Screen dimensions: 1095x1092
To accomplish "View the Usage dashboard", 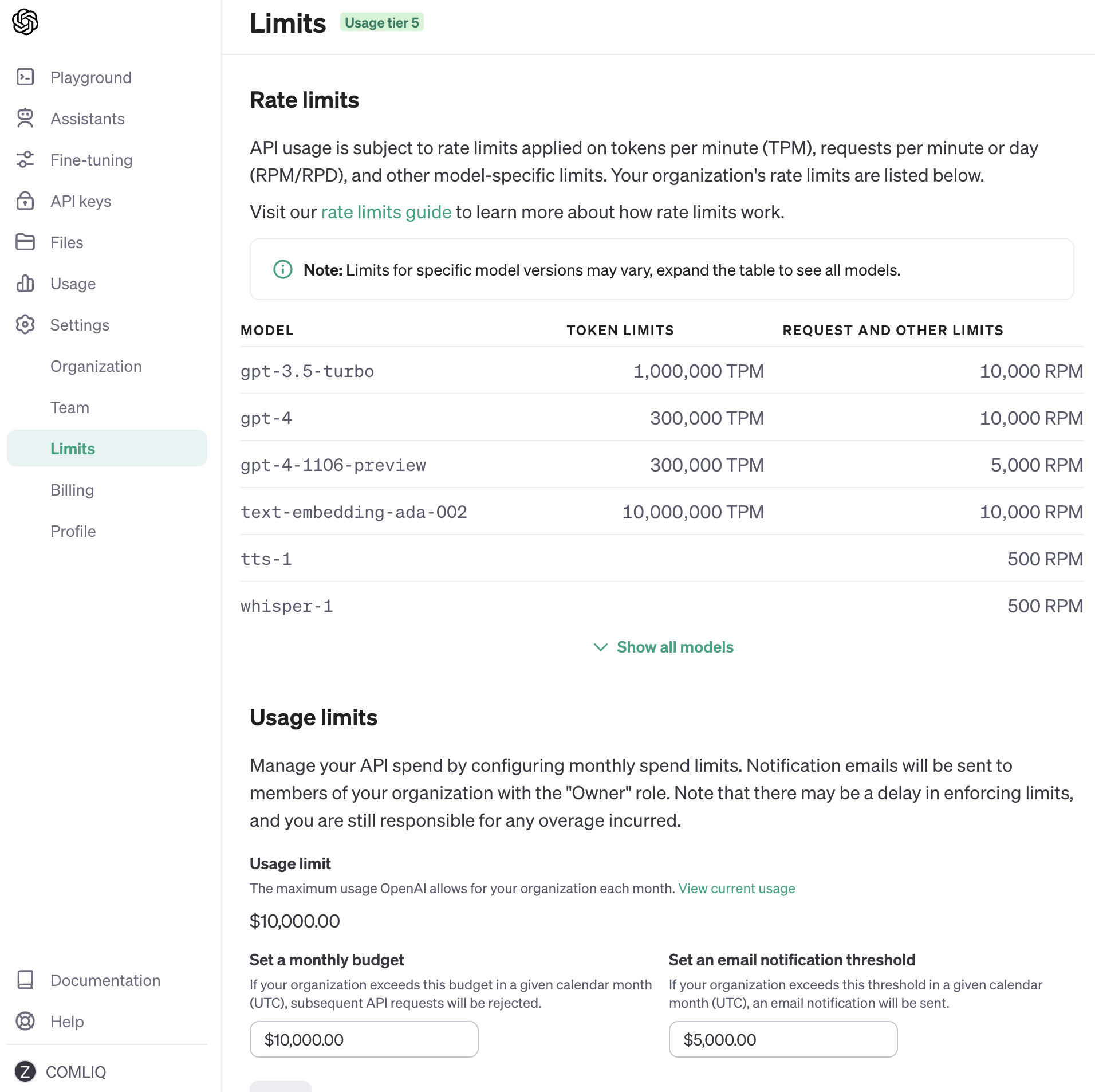I will click(x=73, y=284).
